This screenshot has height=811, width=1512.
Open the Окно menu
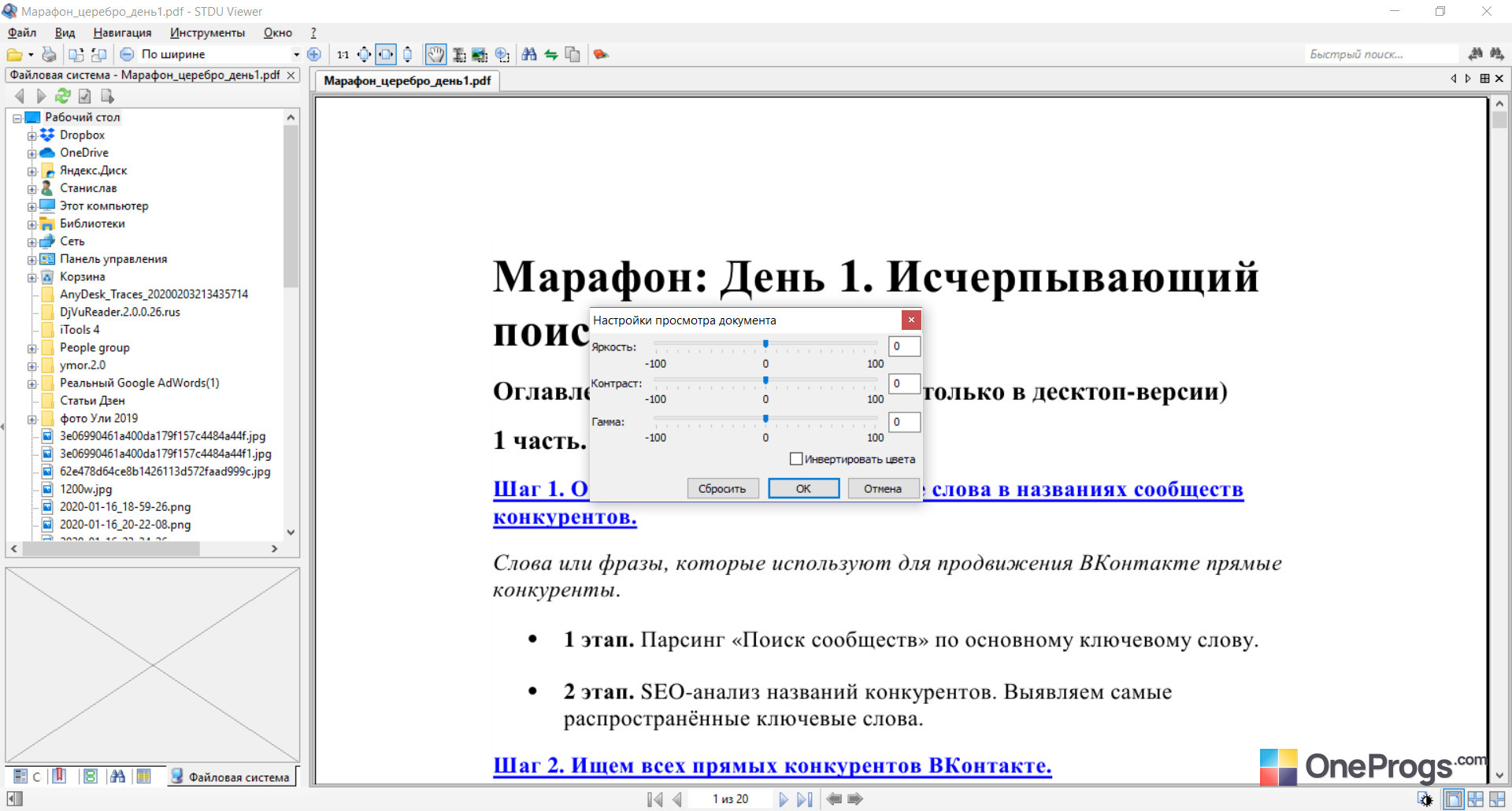point(277,32)
